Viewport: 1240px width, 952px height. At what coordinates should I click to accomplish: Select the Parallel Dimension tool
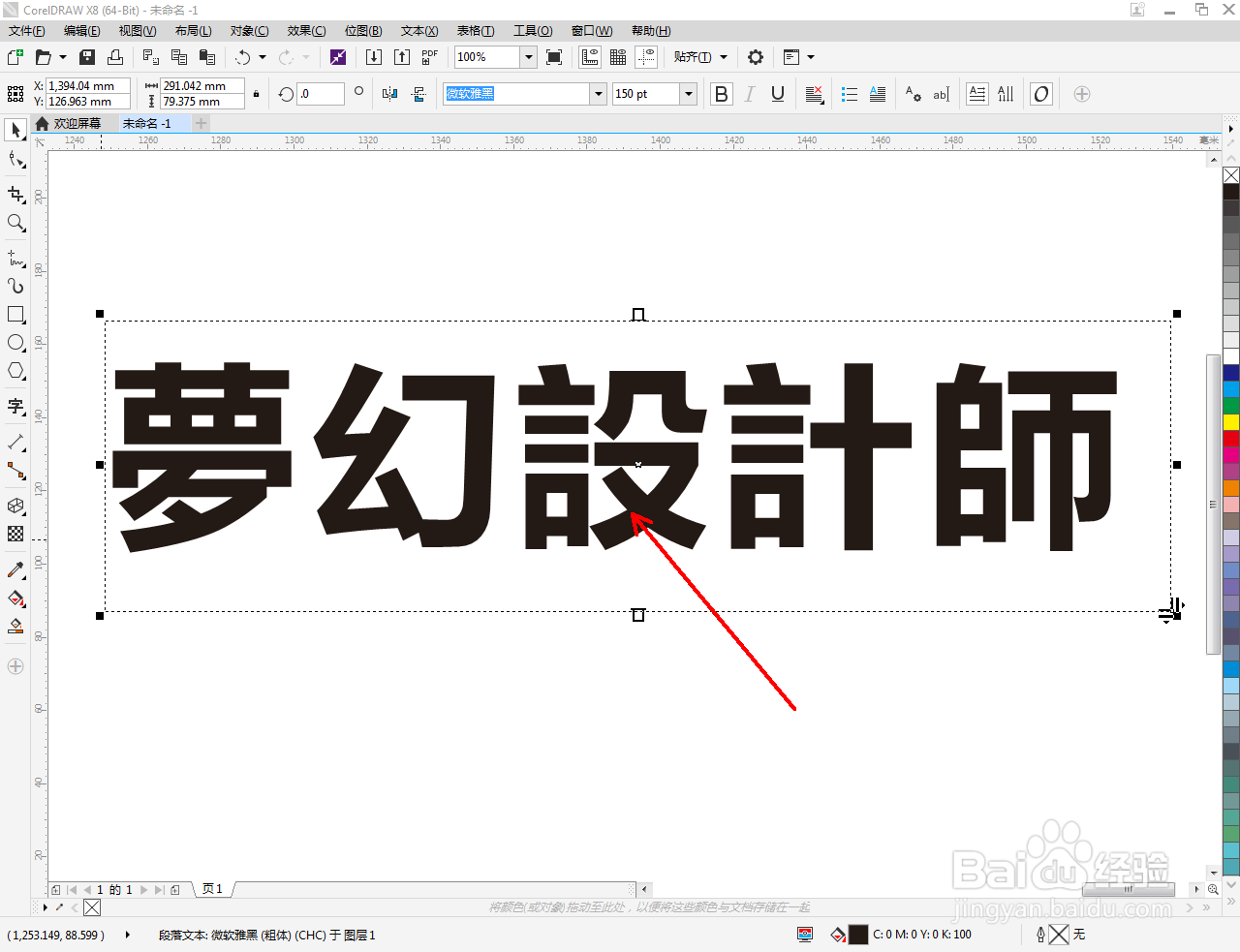[x=15, y=443]
